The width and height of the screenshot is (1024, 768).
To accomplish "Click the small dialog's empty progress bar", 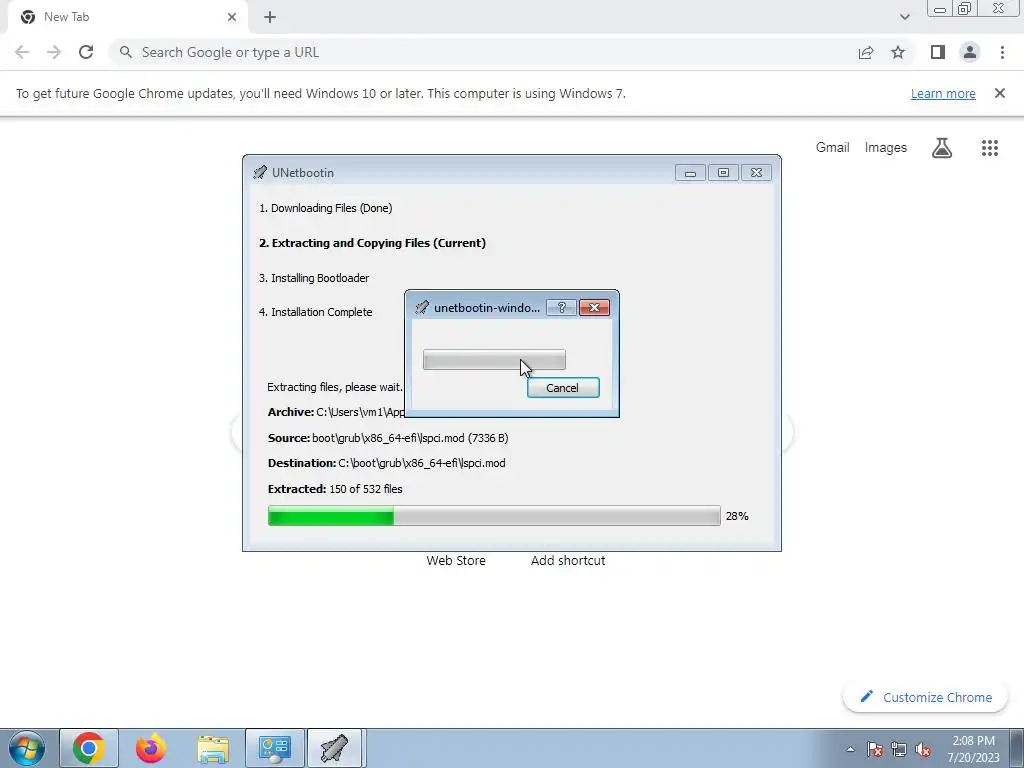I will point(494,360).
